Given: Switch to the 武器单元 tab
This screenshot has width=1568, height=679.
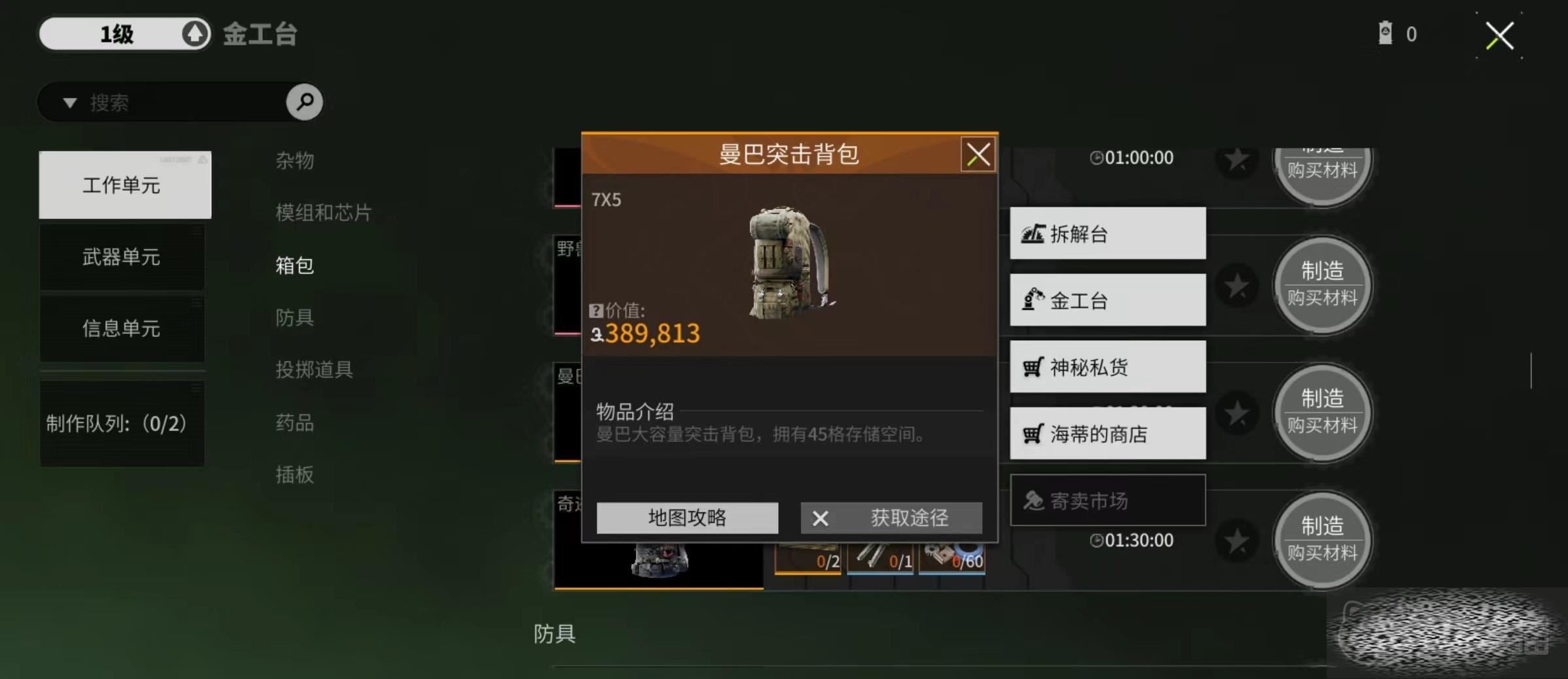Looking at the screenshot, I should coord(122,257).
